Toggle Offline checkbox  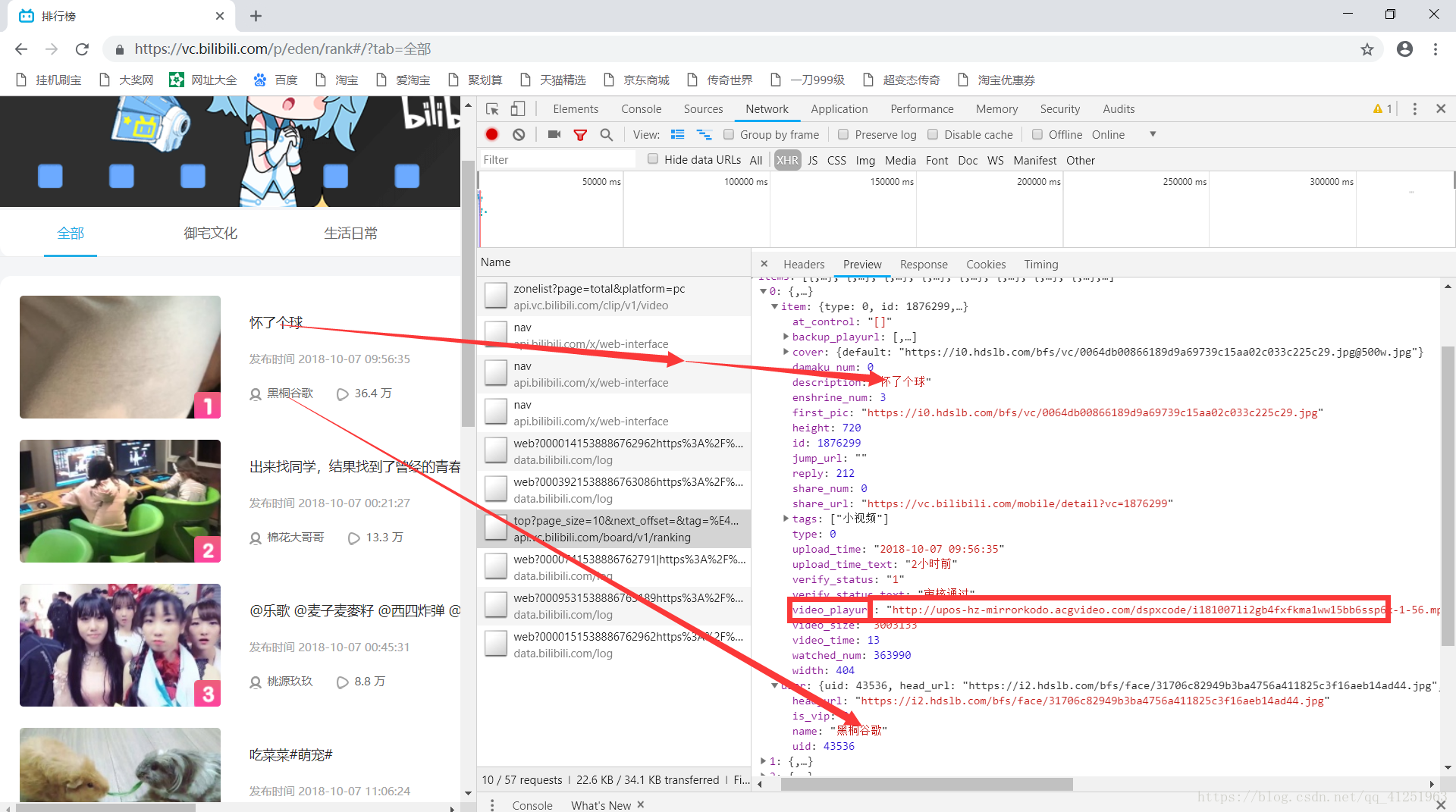[1037, 134]
